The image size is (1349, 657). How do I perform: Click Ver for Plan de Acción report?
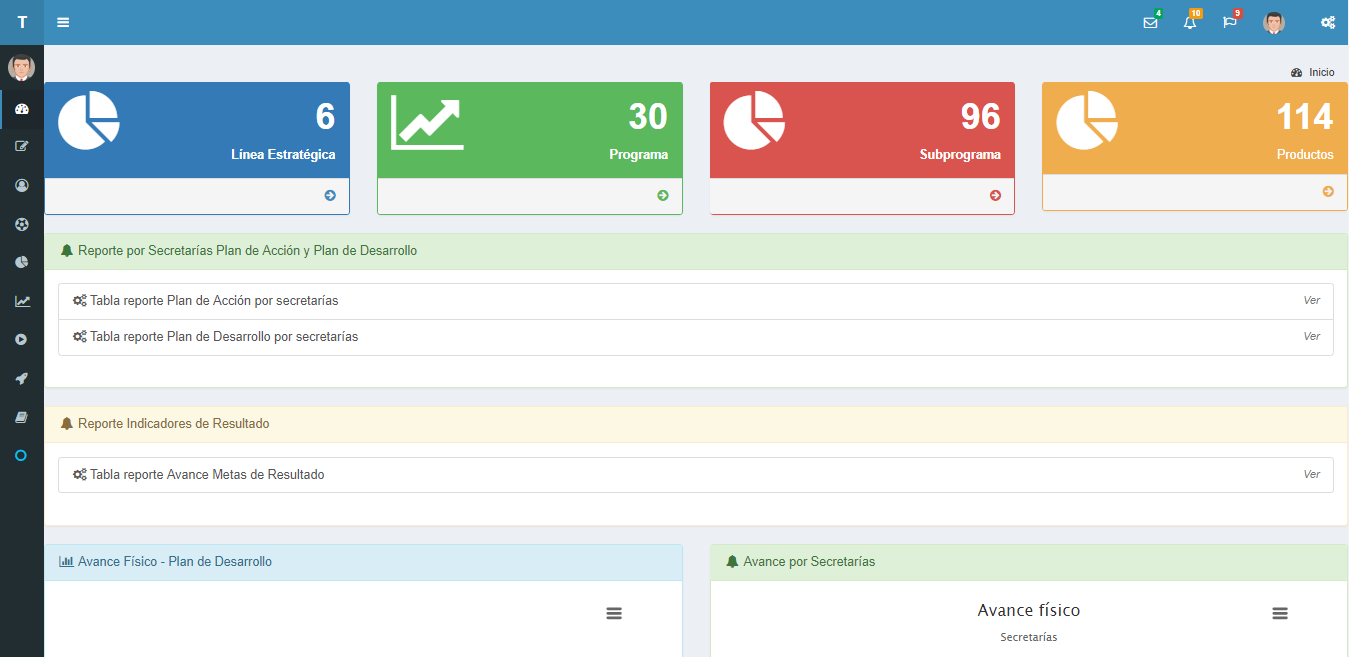click(x=1311, y=301)
